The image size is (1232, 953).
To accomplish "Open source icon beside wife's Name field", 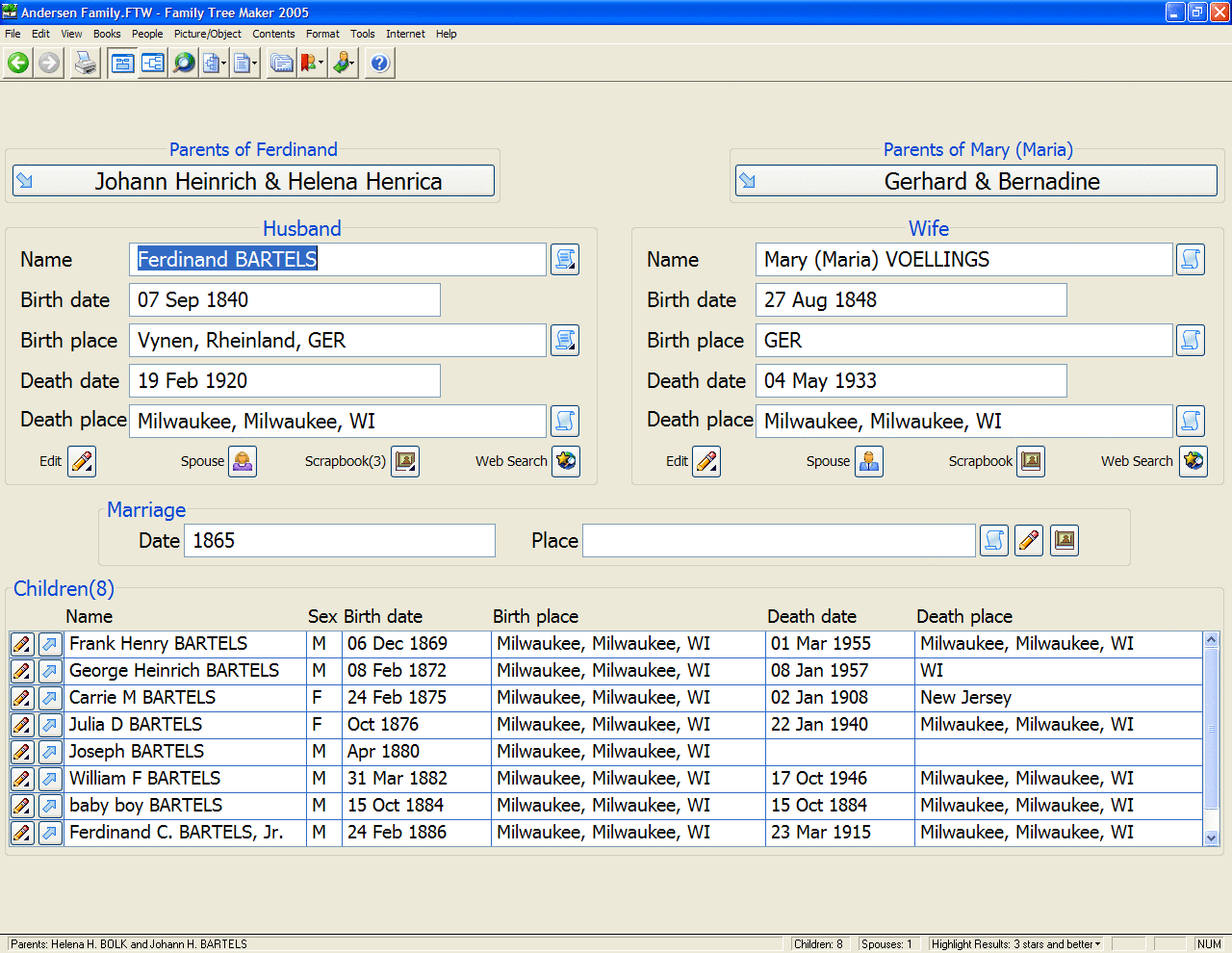I will (1191, 260).
